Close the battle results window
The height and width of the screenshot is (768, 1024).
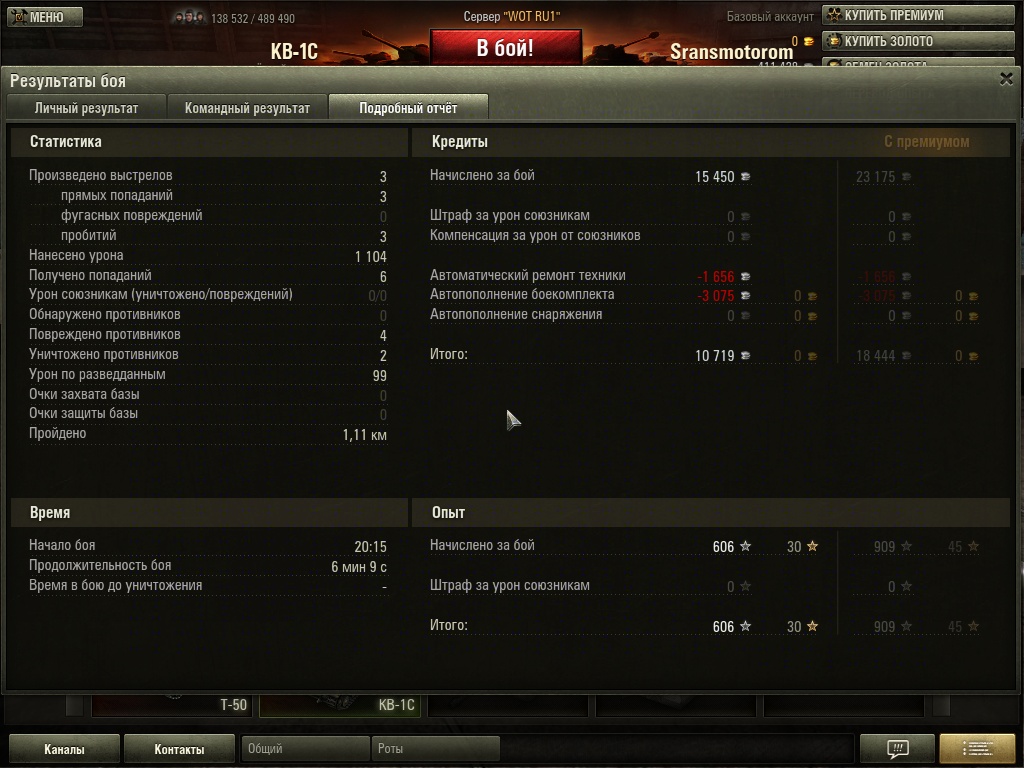pyautogui.click(x=1006, y=79)
